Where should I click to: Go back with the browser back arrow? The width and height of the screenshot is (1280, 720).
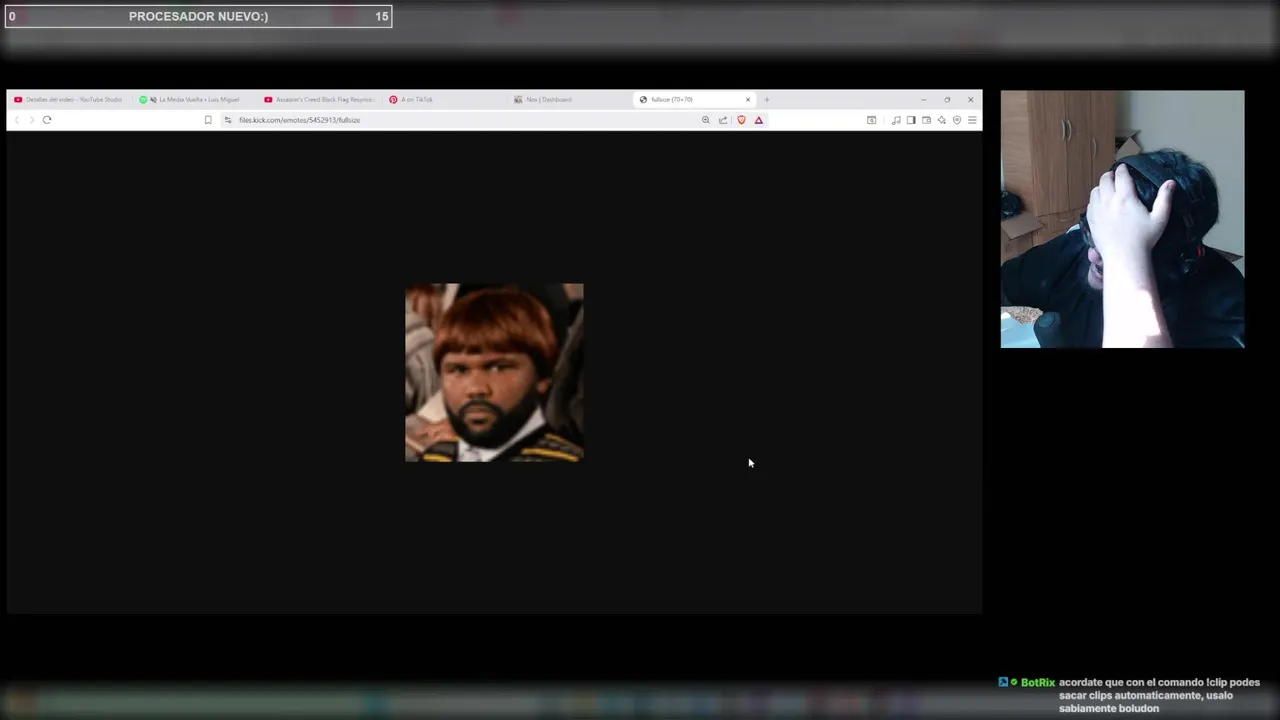[x=16, y=120]
